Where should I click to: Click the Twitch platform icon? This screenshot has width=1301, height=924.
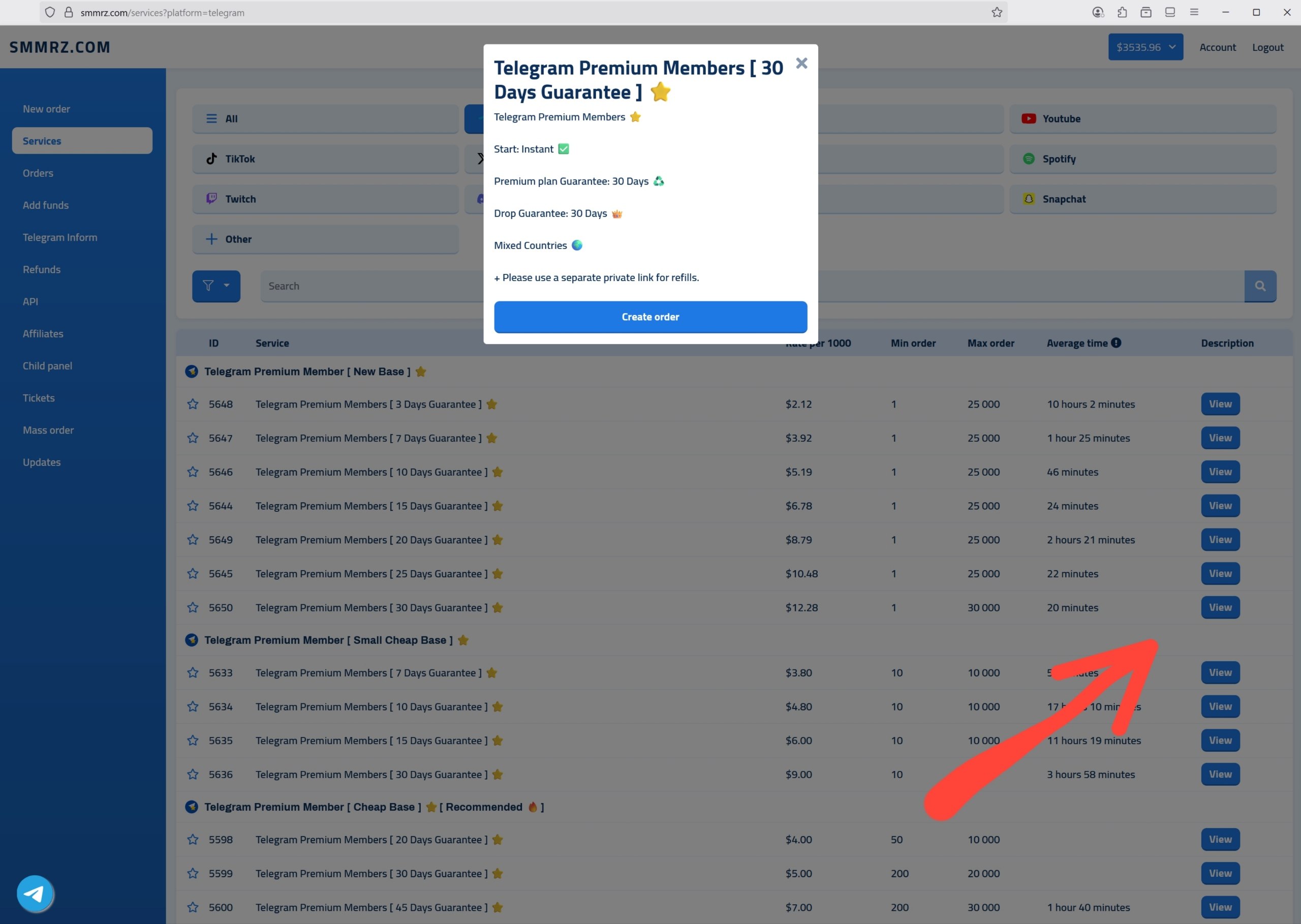click(x=211, y=199)
